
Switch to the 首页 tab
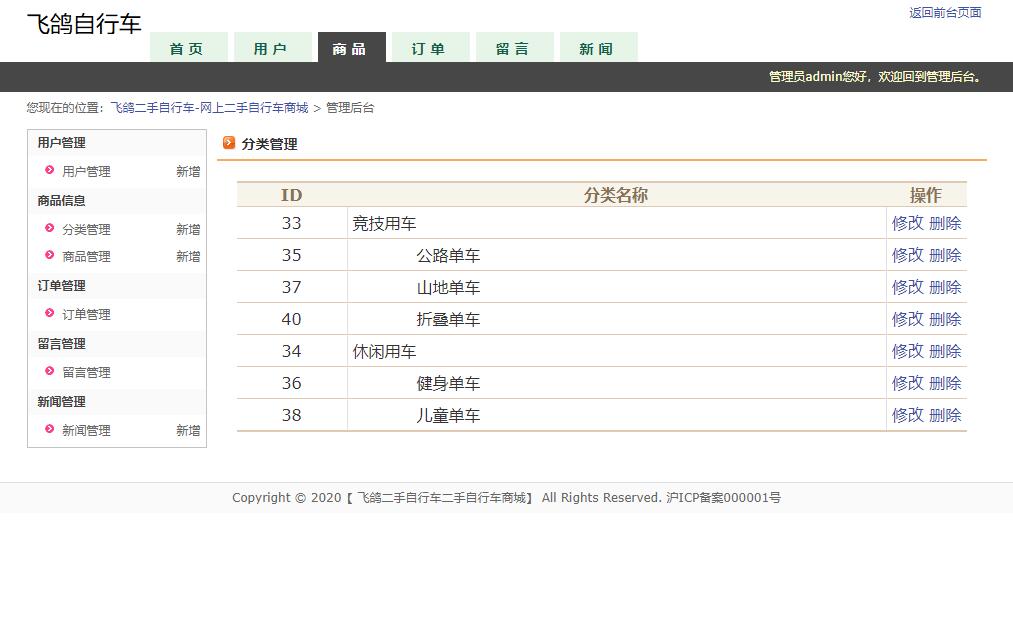click(x=188, y=46)
